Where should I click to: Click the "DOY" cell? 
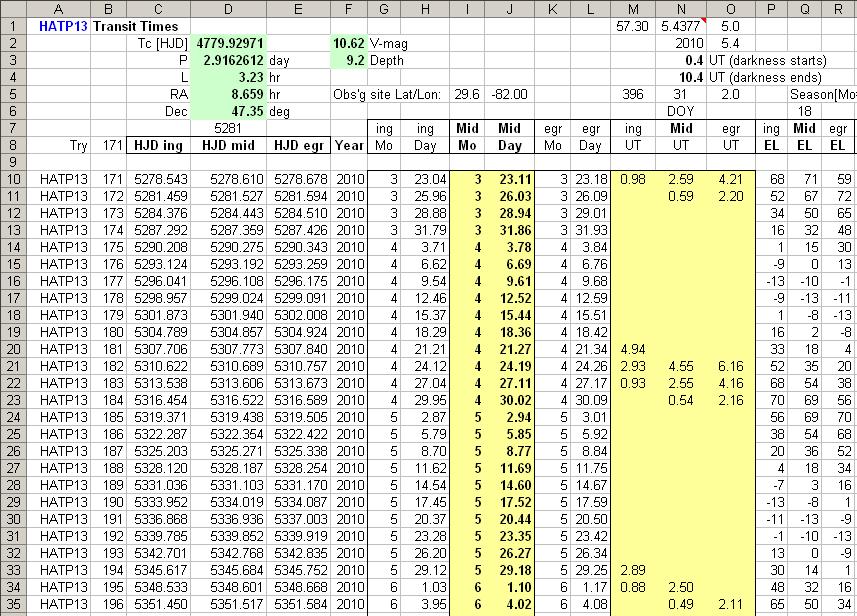click(x=680, y=111)
